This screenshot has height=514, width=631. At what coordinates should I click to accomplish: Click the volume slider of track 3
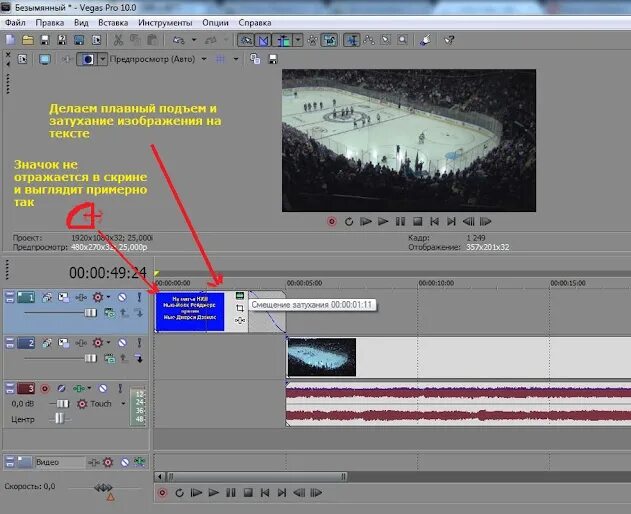[x=62, y=403]
